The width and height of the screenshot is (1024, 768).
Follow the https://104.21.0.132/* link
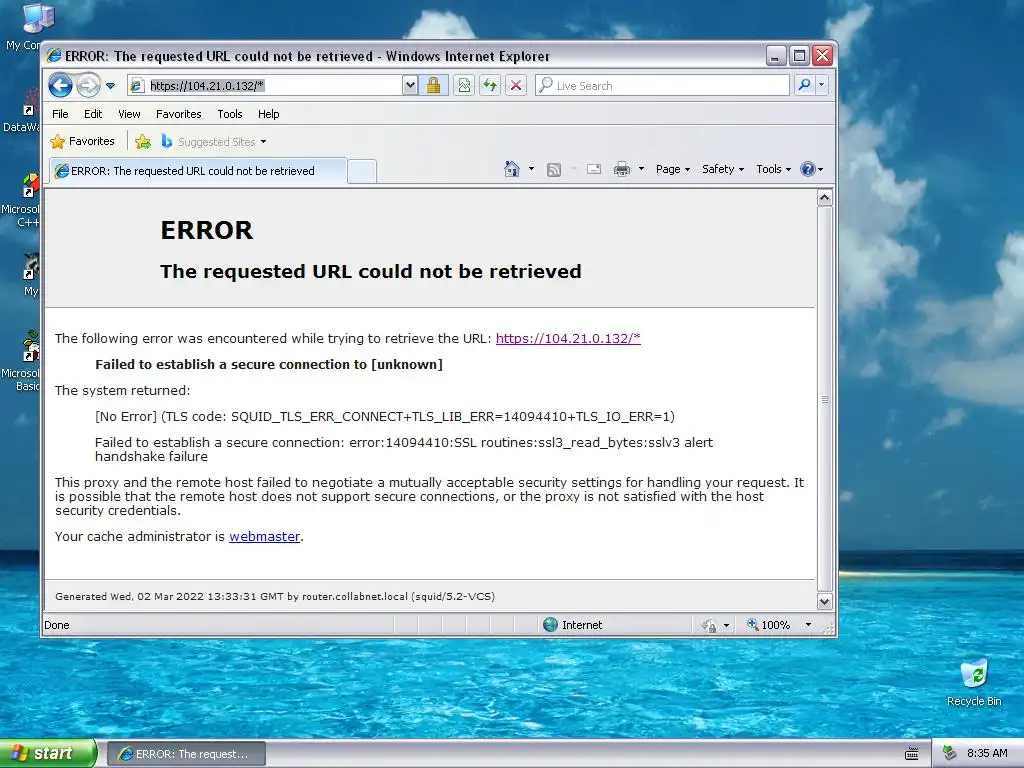(568, 338)
